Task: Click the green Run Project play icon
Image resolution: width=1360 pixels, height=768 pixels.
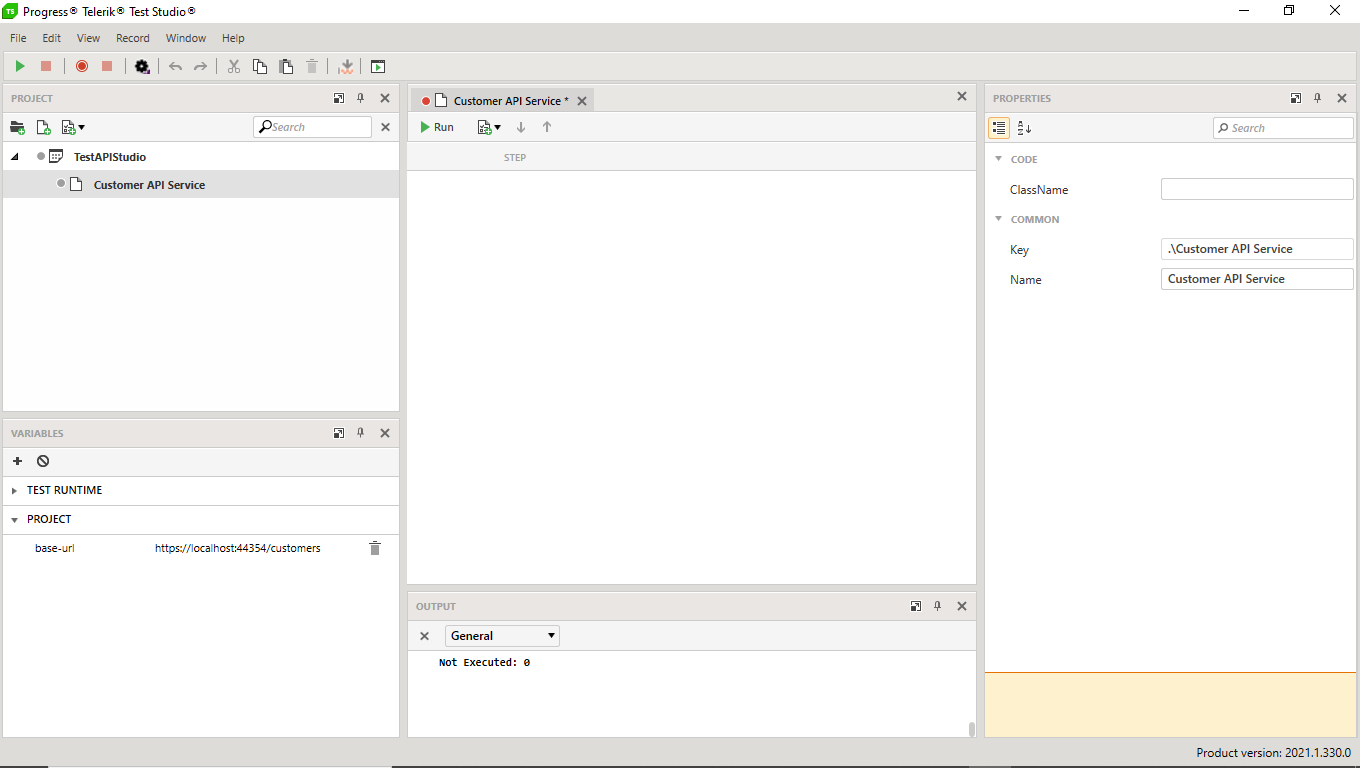Action: coord(20,66)
